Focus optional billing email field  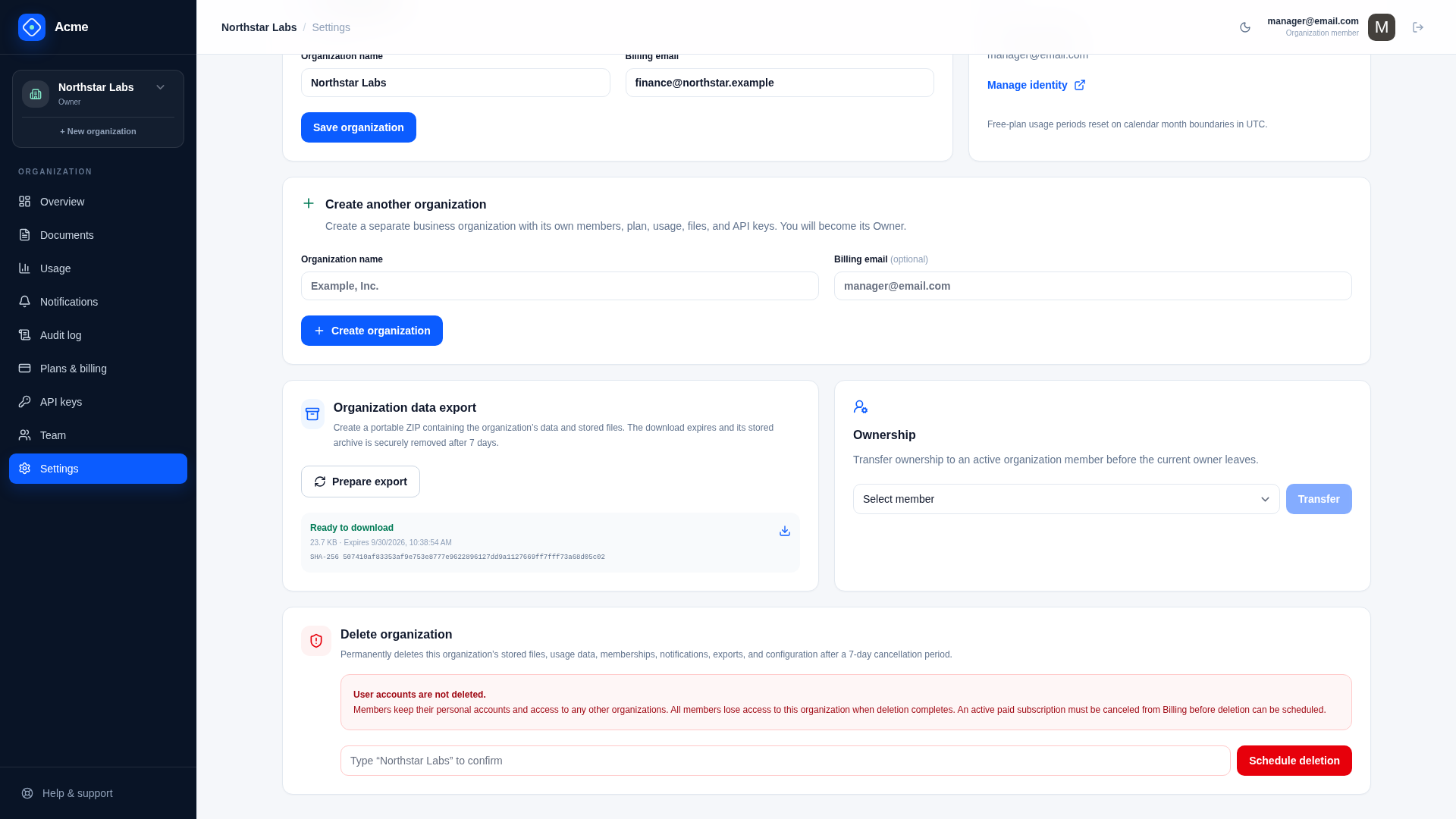[1093, 286]
